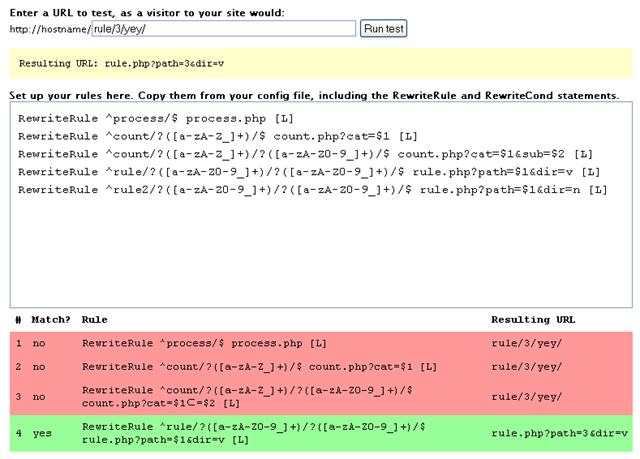Click the # column header
This screenshot has height=459, width=640.
tap(18, 319)
